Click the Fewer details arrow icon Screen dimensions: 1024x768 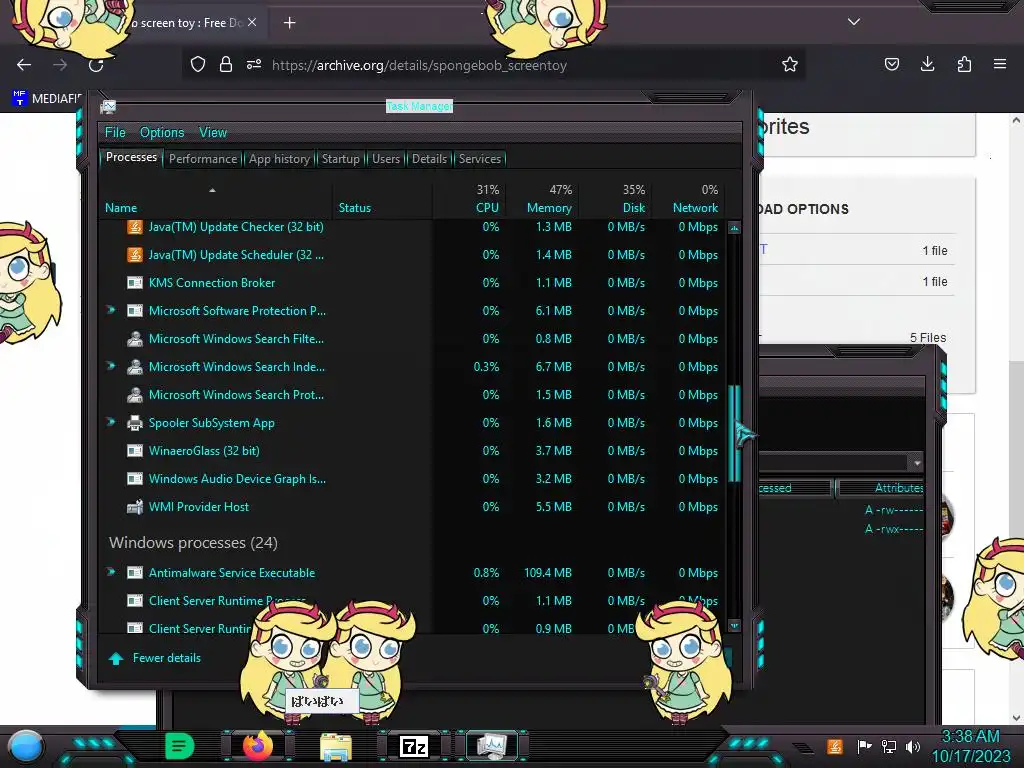116,658
